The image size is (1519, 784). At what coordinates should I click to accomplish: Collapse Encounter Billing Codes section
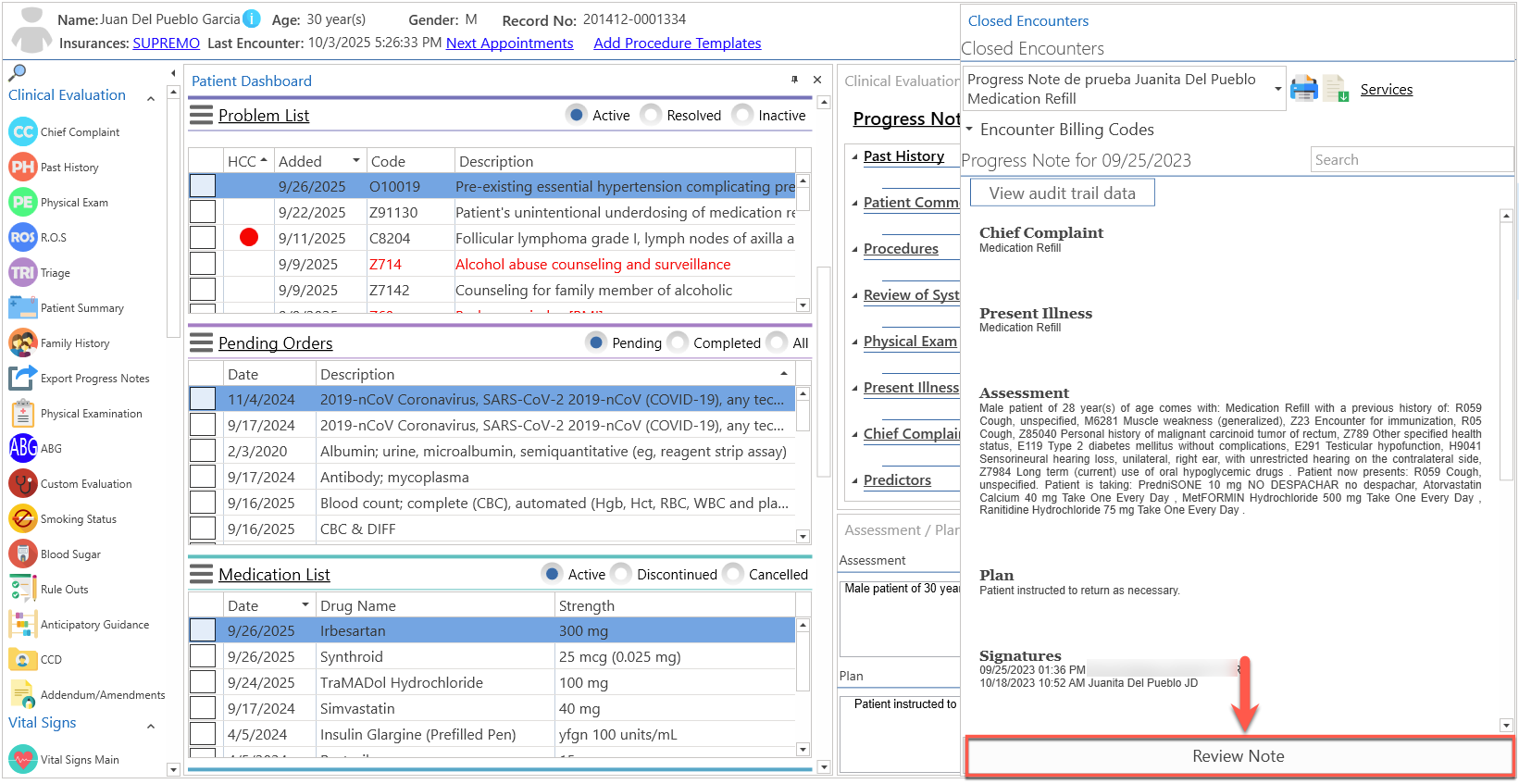tap(969, 130)
